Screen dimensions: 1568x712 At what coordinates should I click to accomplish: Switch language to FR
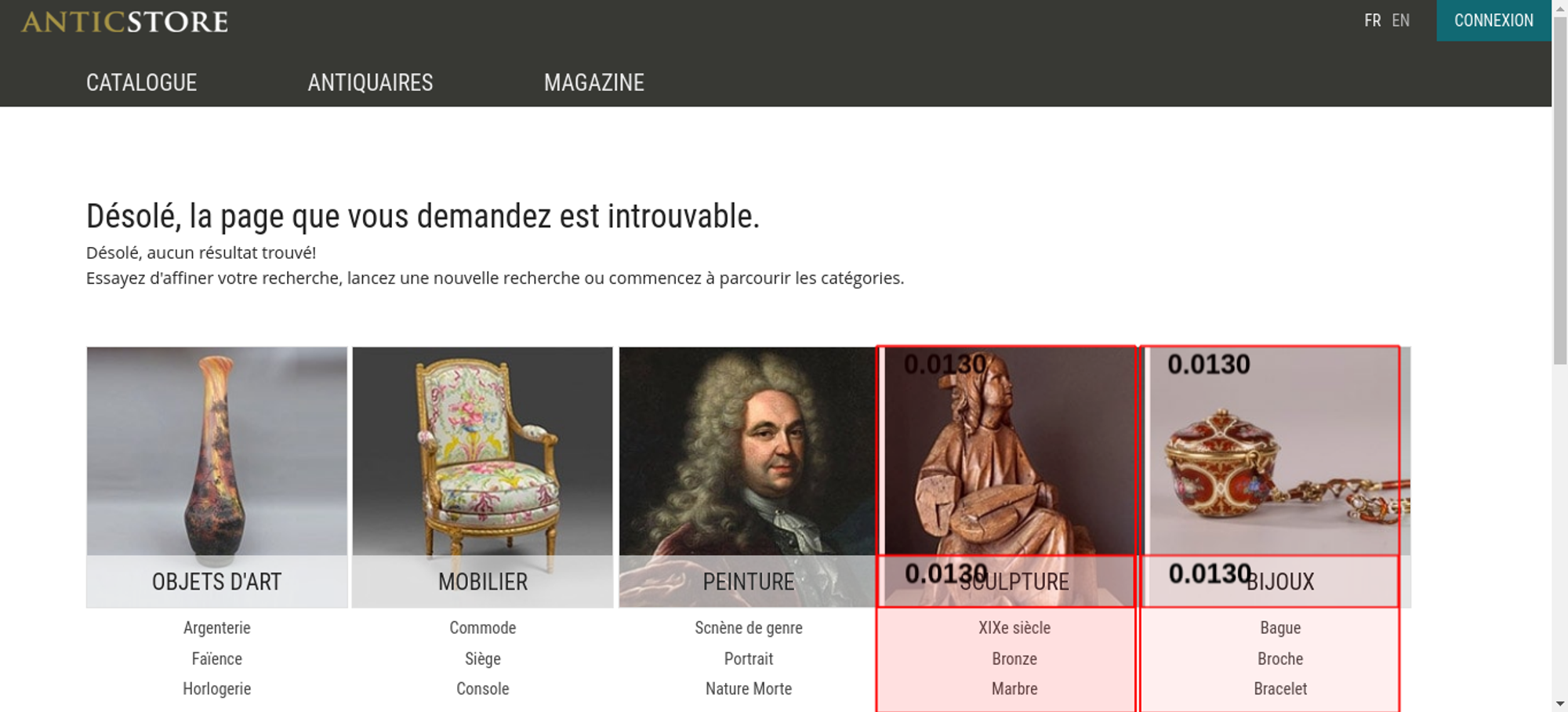coord(1372,20)
